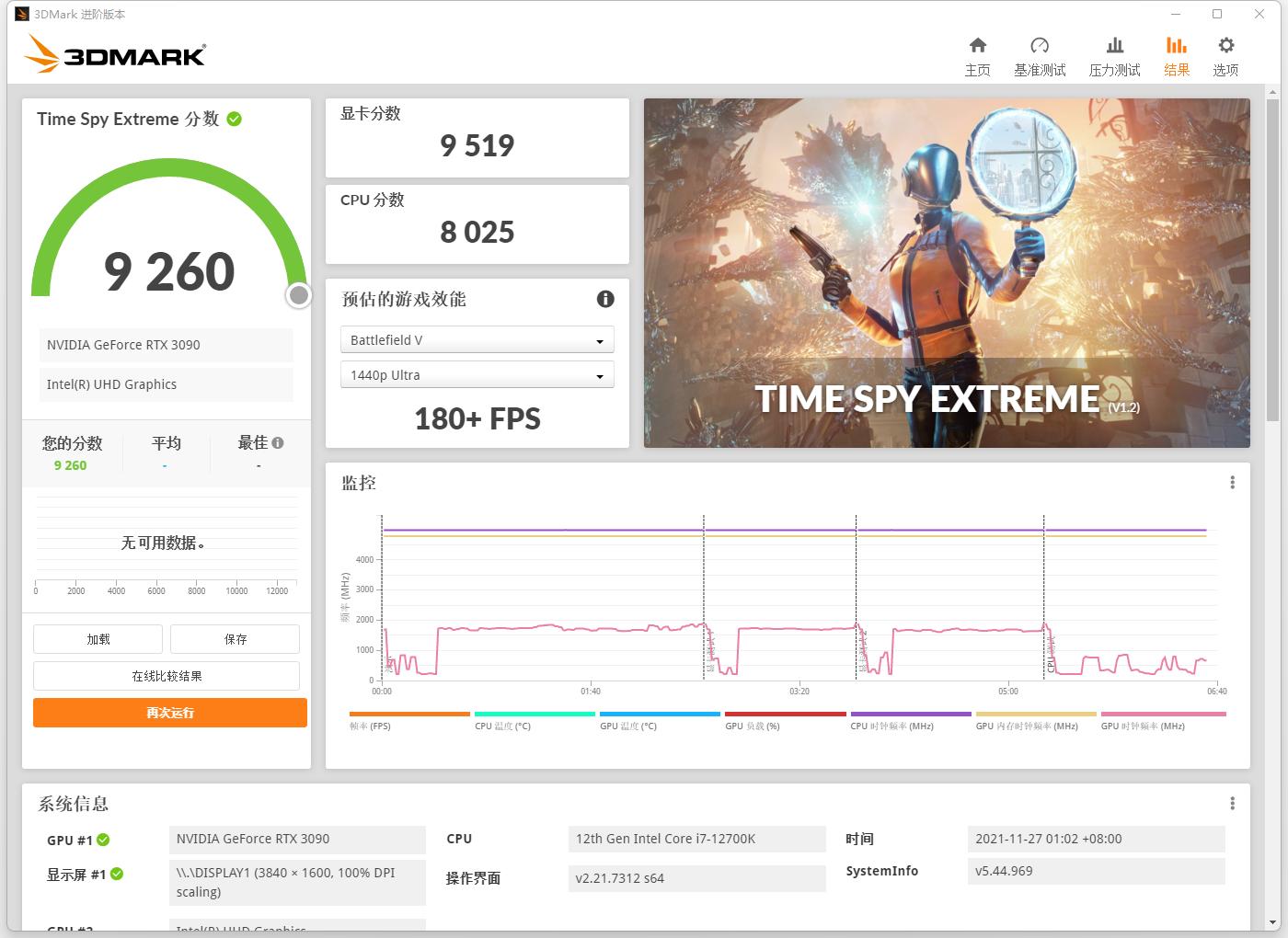Click the handle on the score gauge dial
1288x938 pixels.
pos(297,295)
